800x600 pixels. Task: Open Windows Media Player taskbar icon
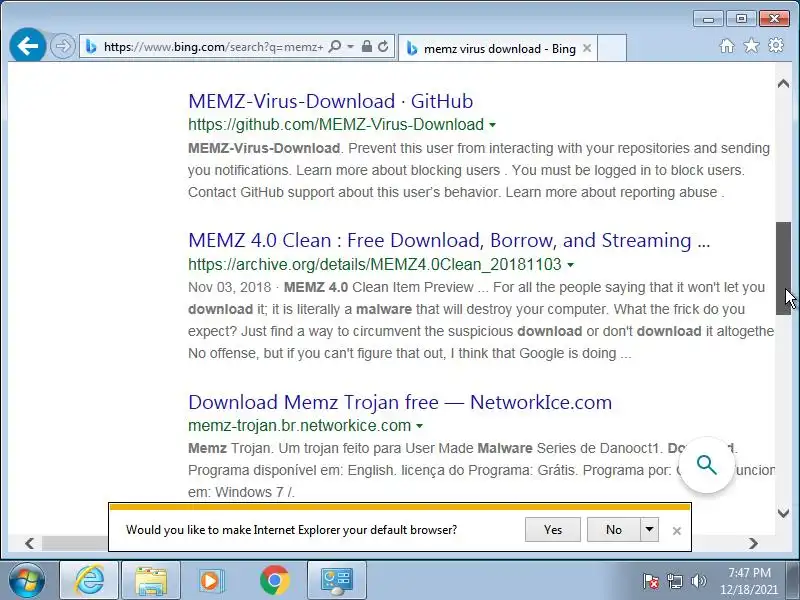210,580
